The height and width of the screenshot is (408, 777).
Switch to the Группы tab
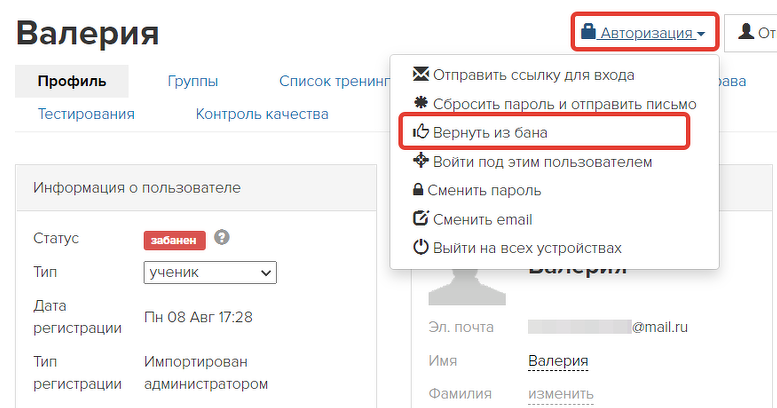[193, 81]
